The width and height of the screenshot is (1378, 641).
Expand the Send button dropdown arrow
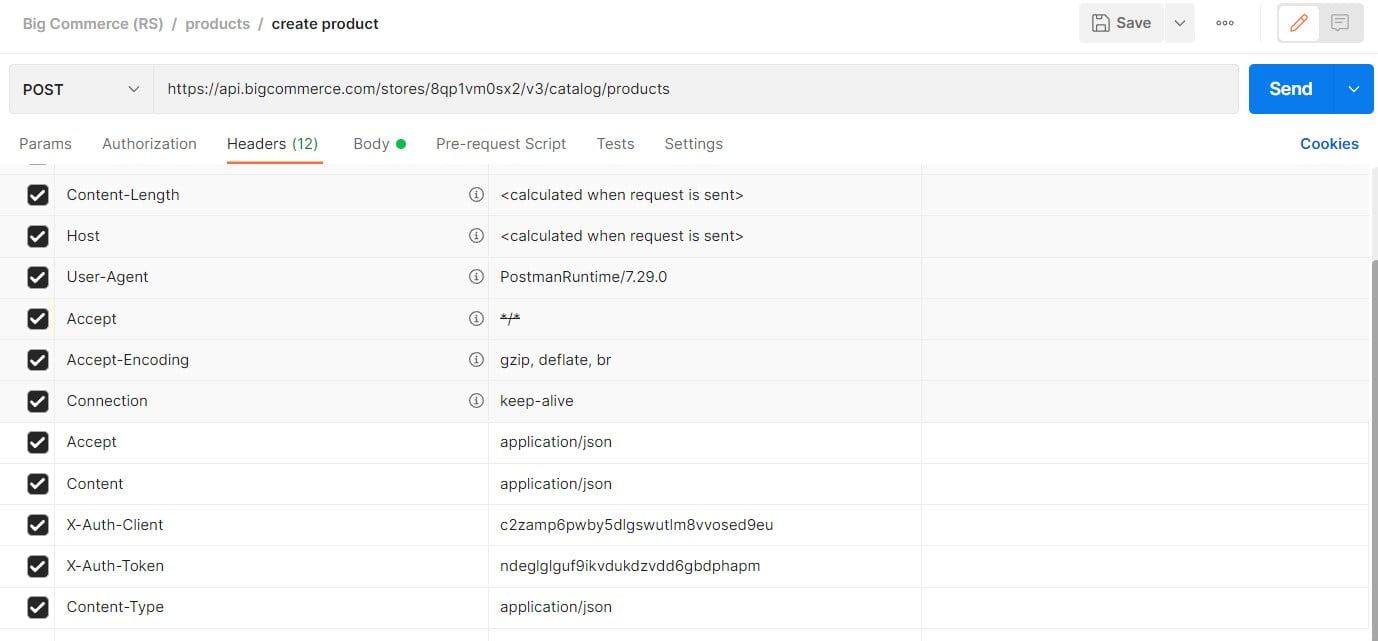pyautogui.click(x=1354, y=89)
